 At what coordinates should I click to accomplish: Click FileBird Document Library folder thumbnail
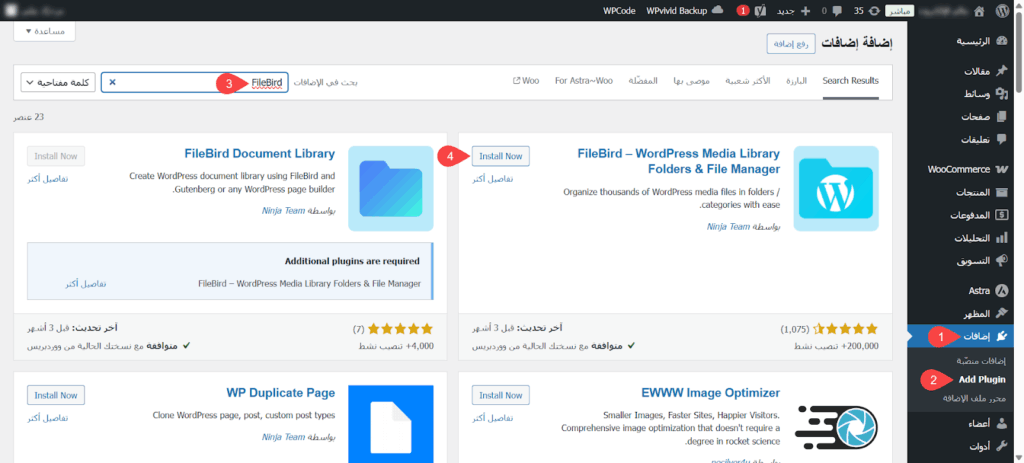391,189
